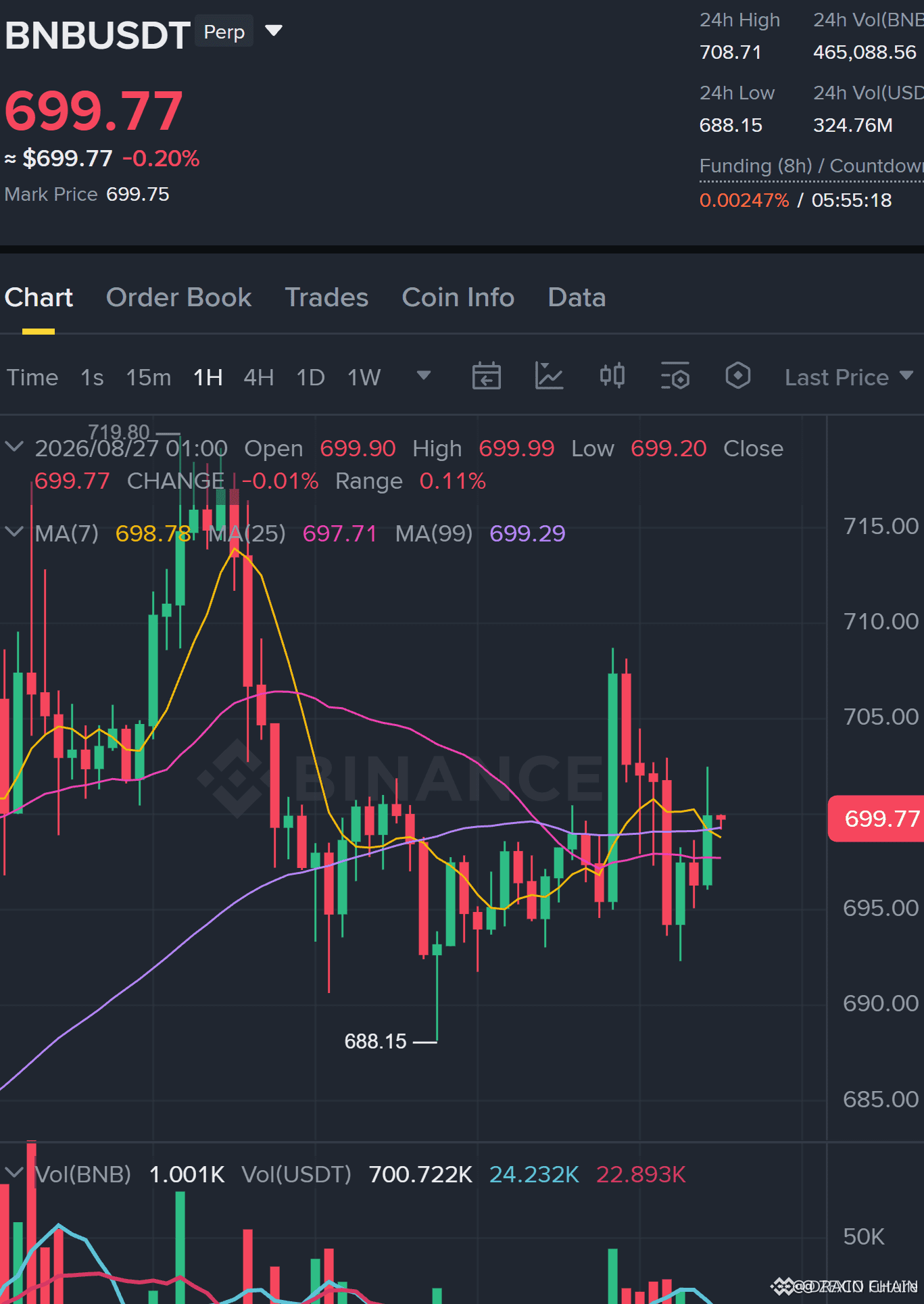Image resolution: width=924 pixels, height=1304 pixels.
Task: Collapse the OHLC candle info row
Action: point(14,447)
